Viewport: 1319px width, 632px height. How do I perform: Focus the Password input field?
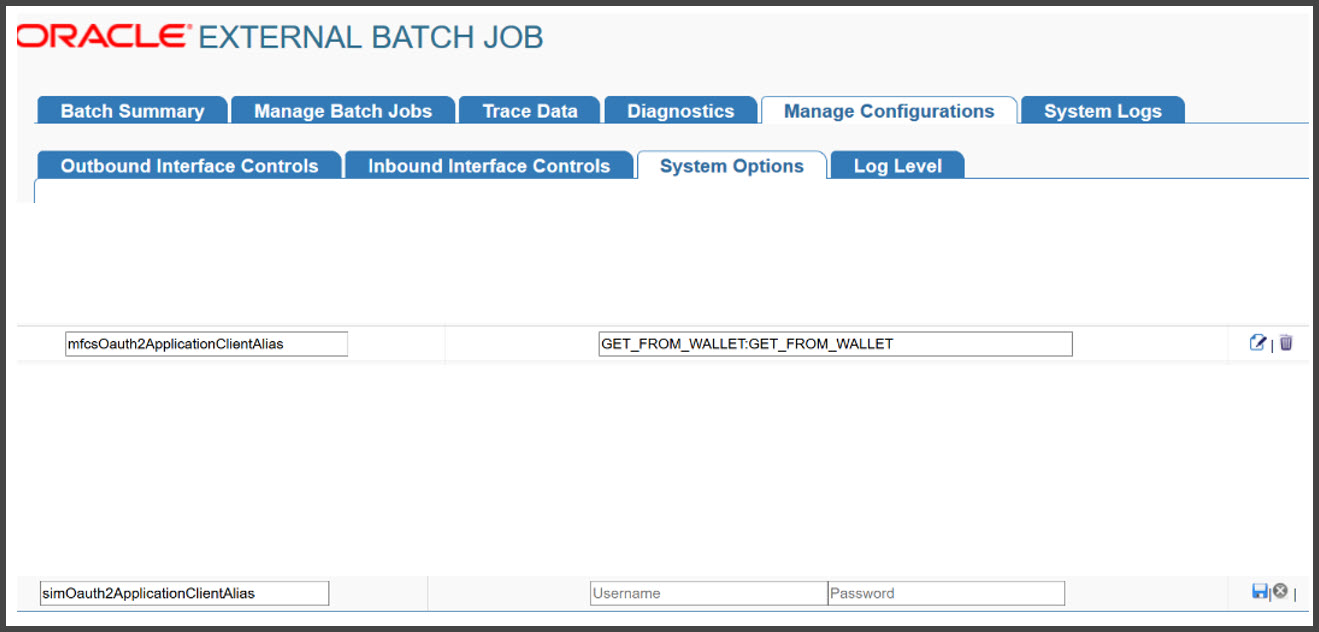tap(946, 593)
